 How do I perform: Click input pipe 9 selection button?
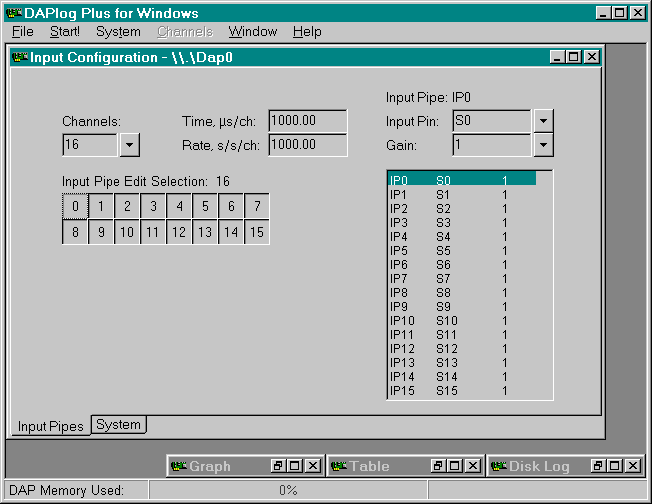[x=101, y=232]
